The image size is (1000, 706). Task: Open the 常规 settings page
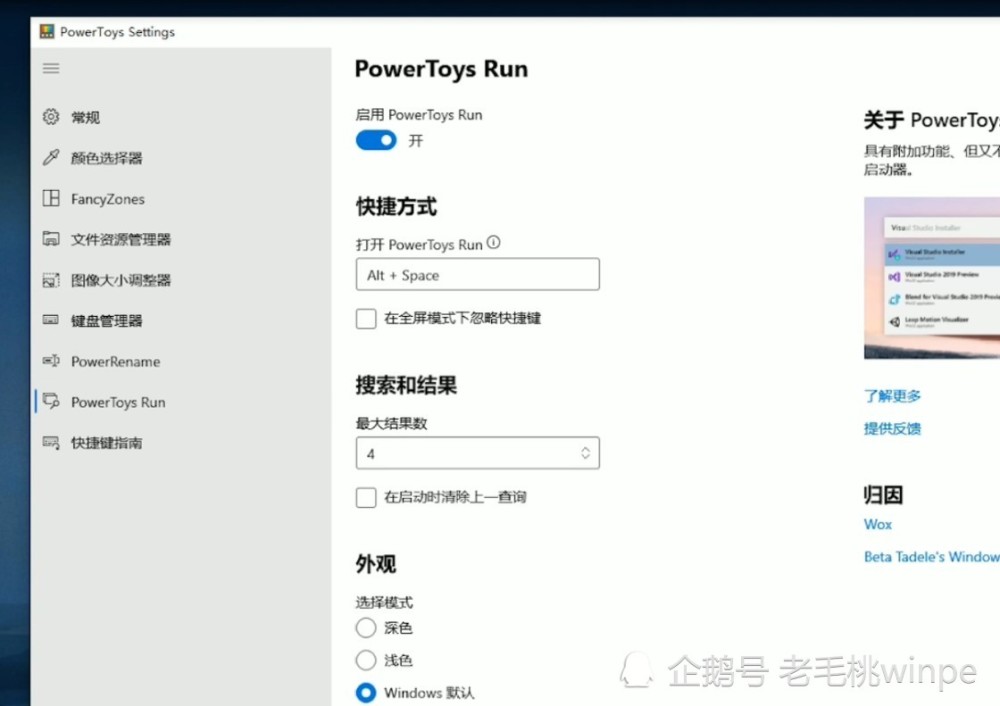tap(85, 117)
